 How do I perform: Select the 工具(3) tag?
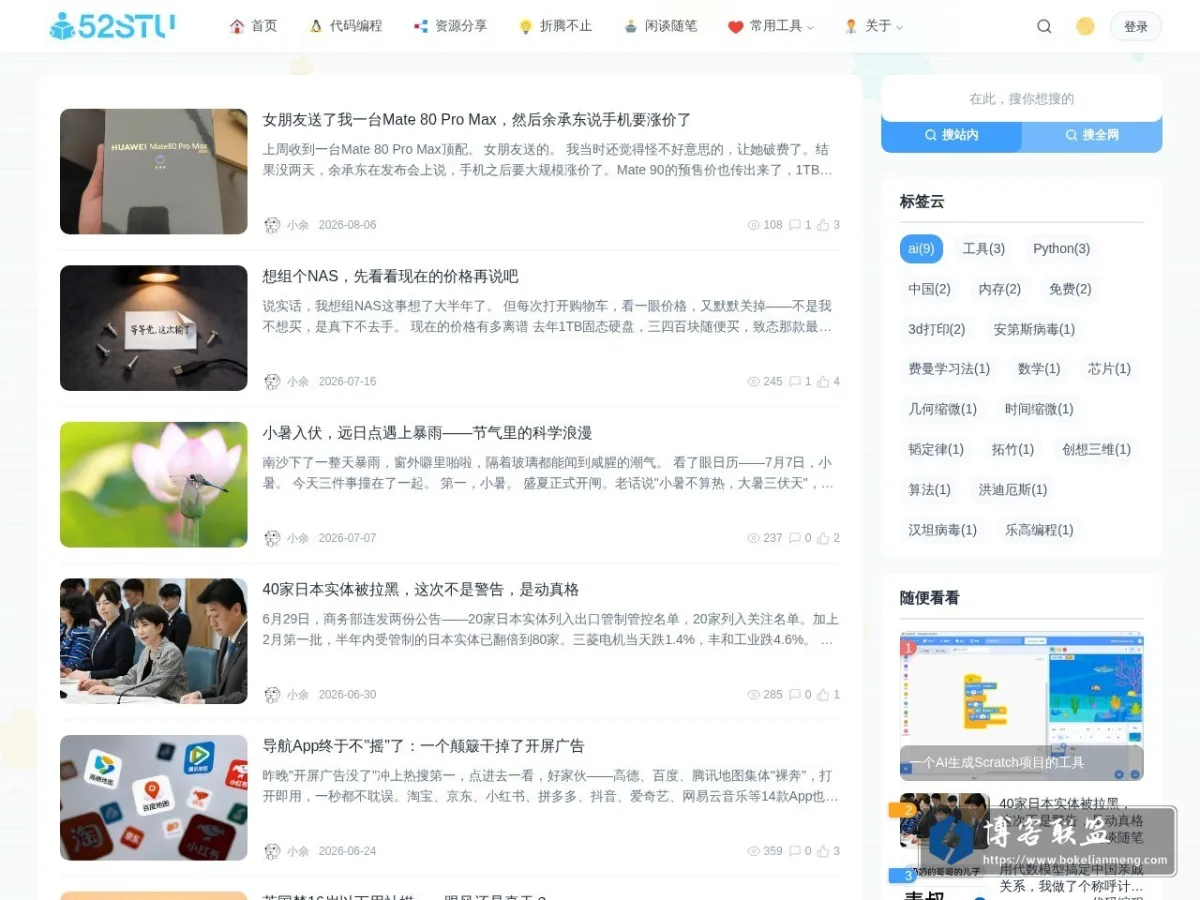click(984, 249)
